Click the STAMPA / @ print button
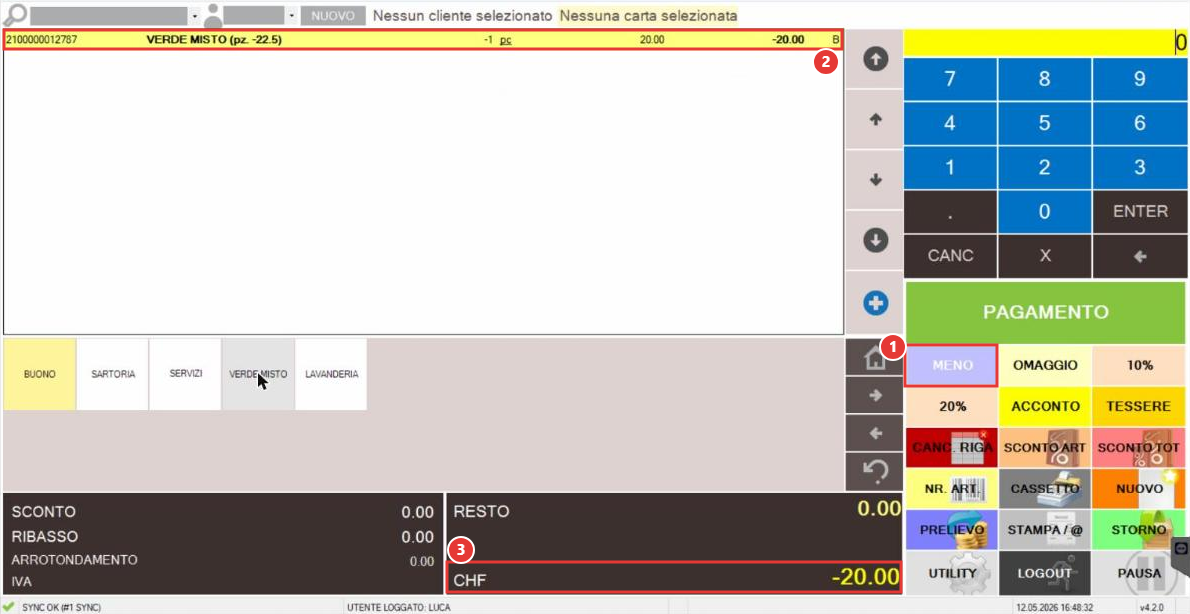The height and width of the screenshot is (614, 1190). 1044,530
